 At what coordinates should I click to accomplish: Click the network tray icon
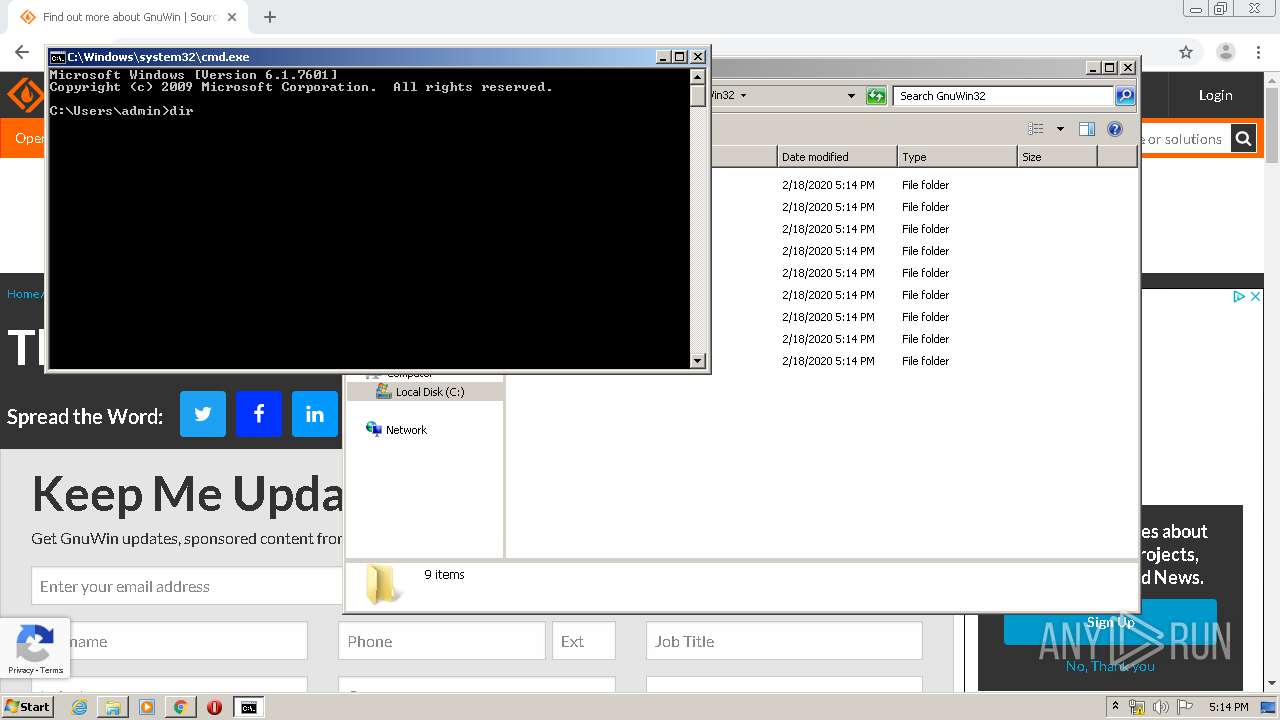click(1138, 707)
